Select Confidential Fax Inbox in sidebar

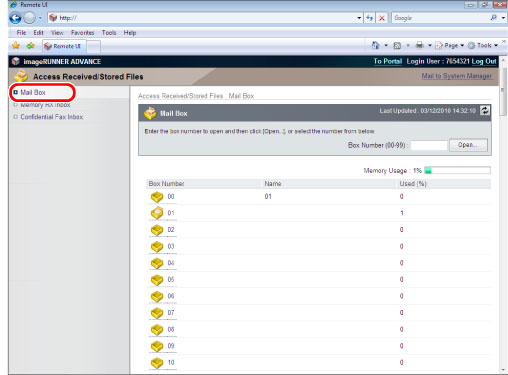click(52, 117)
